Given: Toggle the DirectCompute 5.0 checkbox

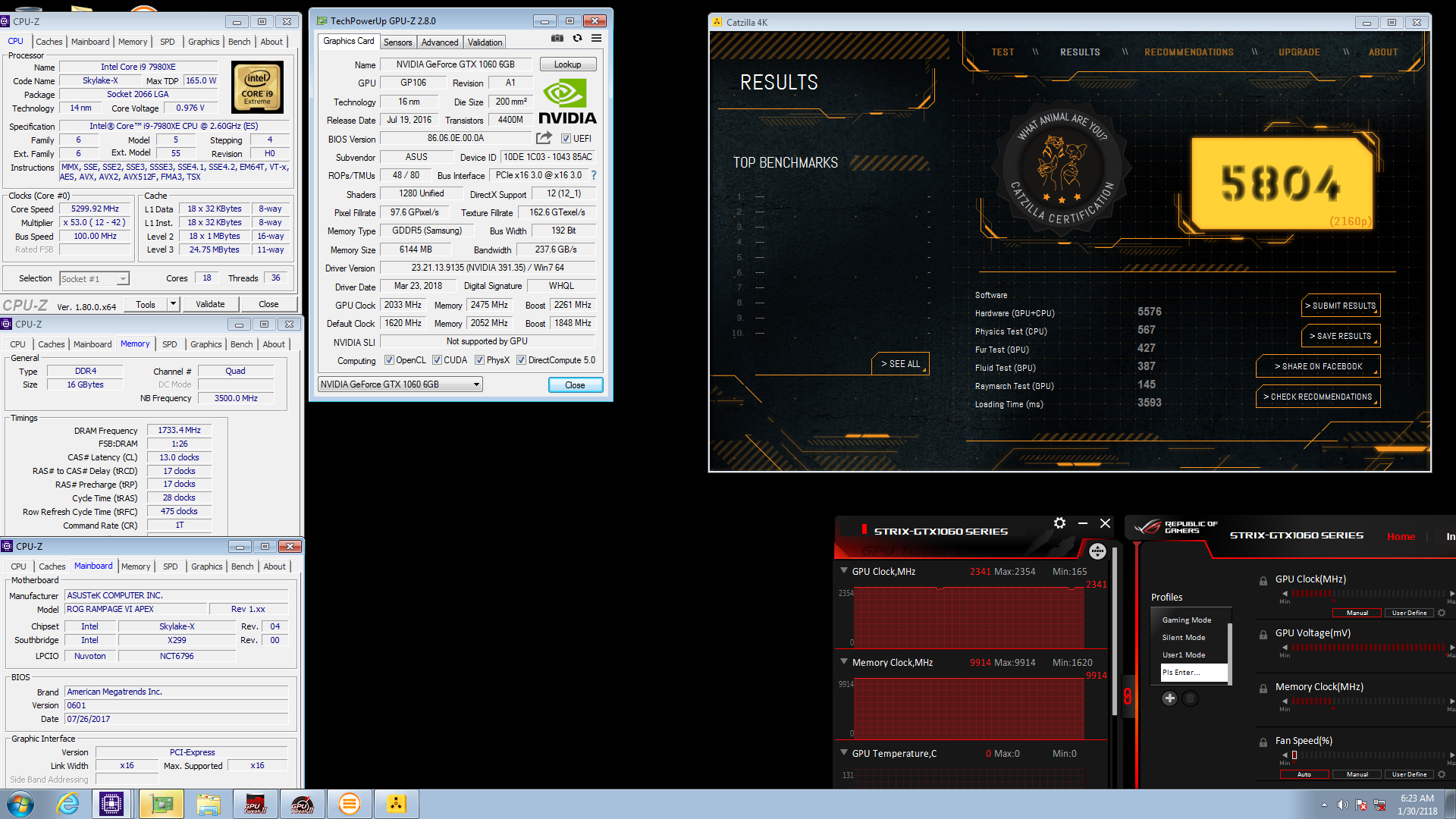Looking at the screenshot, I should tap(521, 360).
